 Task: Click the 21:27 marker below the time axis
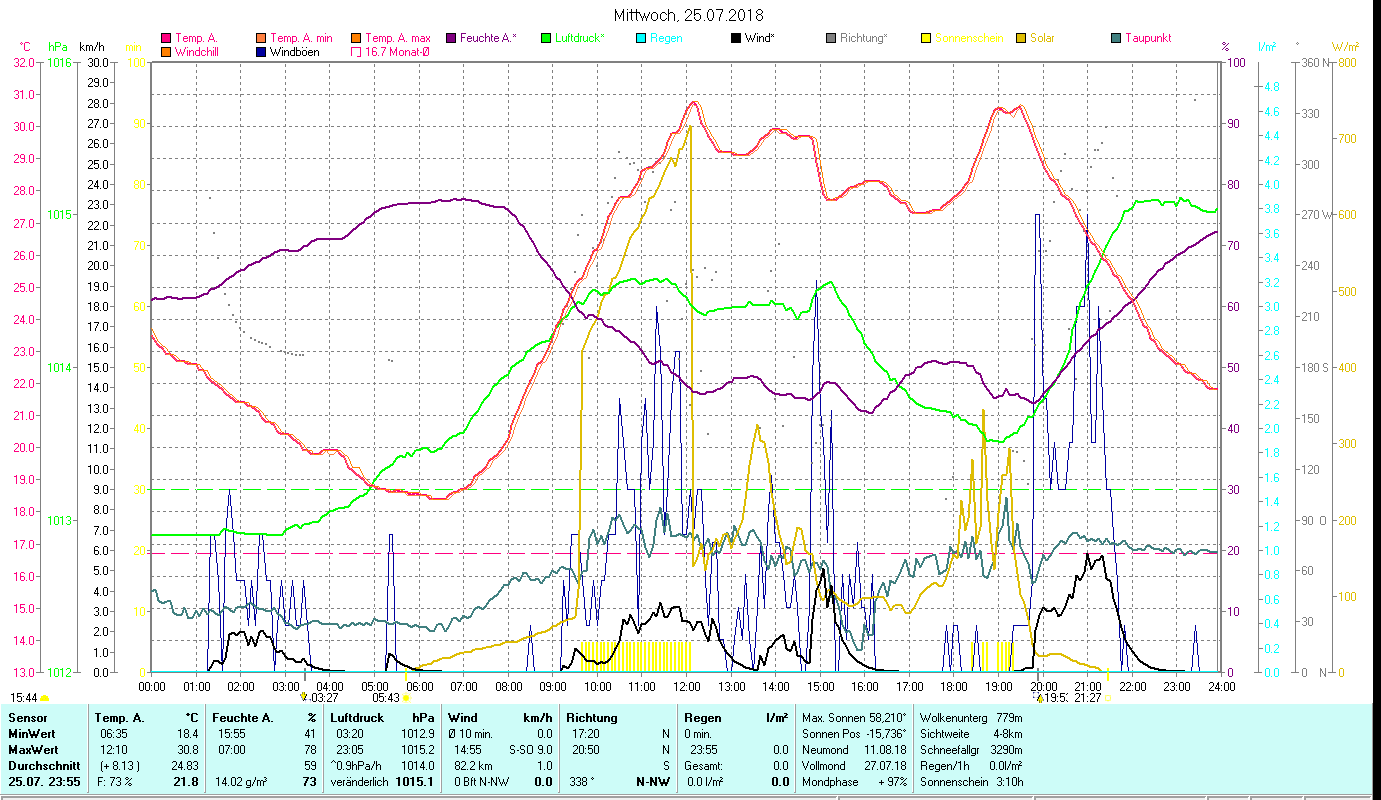(x=1087, y=698)
